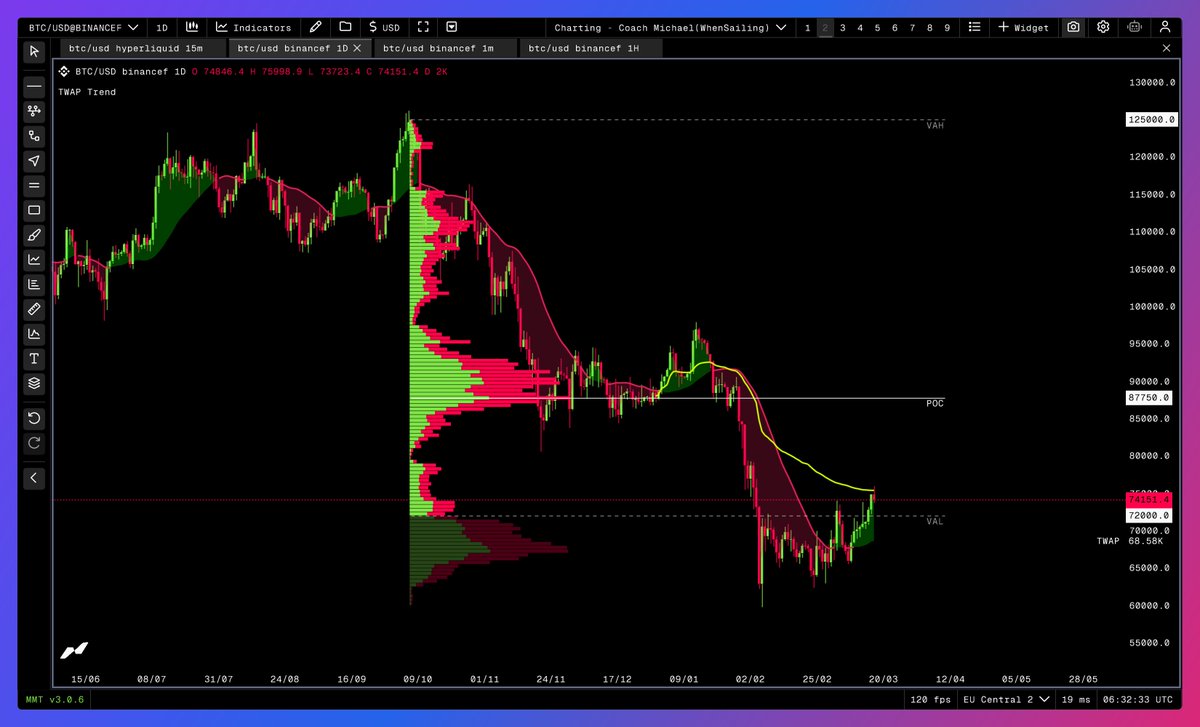Switch to workspace 7
This screenshot has width=1200, height=727.
pos(912,27)
